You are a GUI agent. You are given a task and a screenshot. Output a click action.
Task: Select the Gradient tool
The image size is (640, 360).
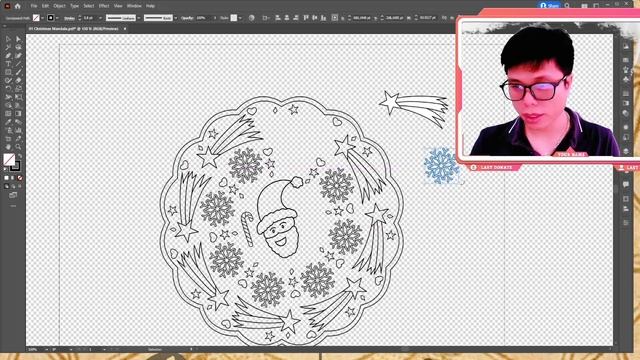(18, 113)
